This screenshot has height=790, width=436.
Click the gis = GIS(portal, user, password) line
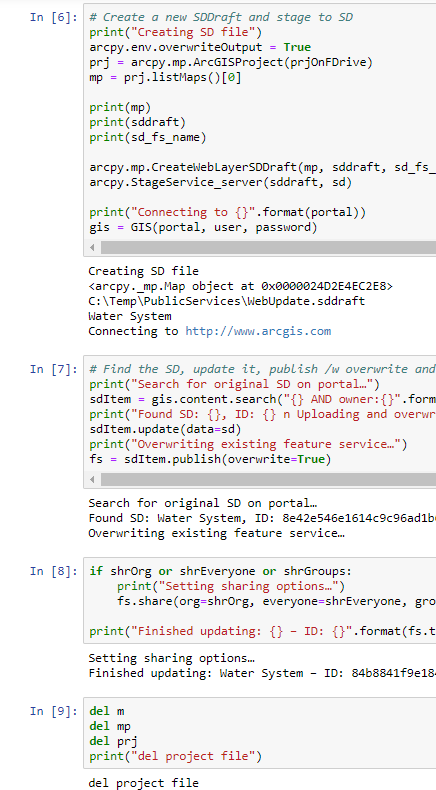click(204, 227)
